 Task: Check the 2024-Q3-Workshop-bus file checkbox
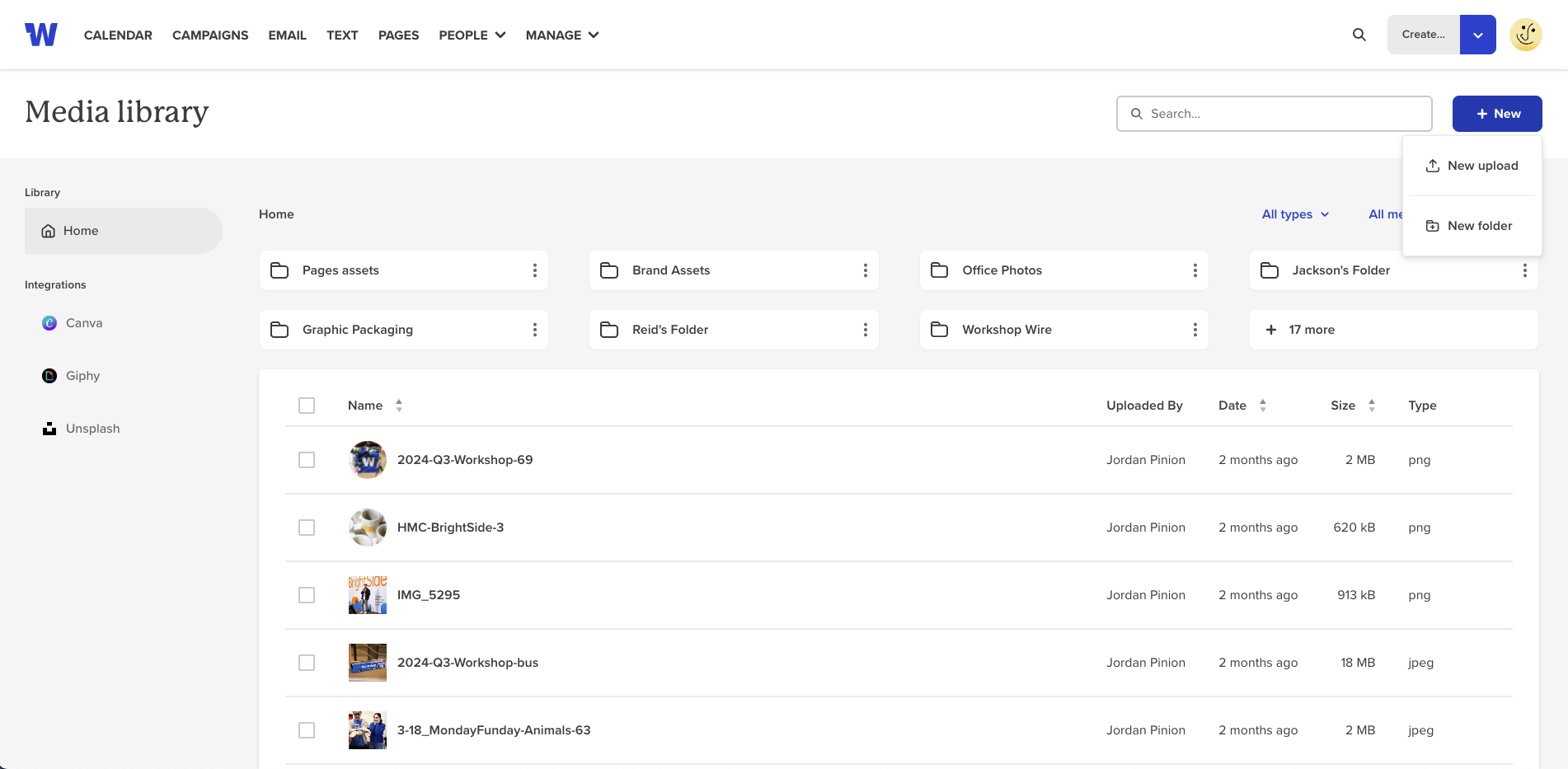point(307,663)
